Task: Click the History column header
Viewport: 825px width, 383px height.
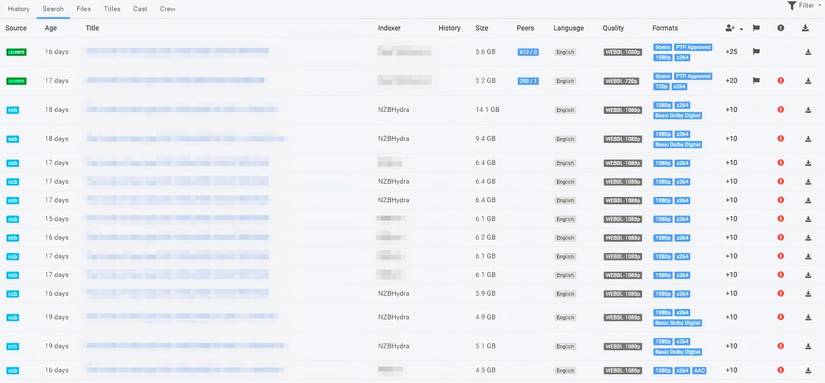Action: [449, 28]
